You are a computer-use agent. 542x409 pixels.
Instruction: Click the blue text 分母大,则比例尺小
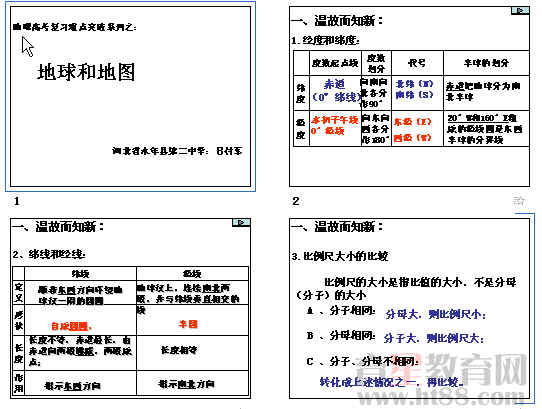click(436, 314)
